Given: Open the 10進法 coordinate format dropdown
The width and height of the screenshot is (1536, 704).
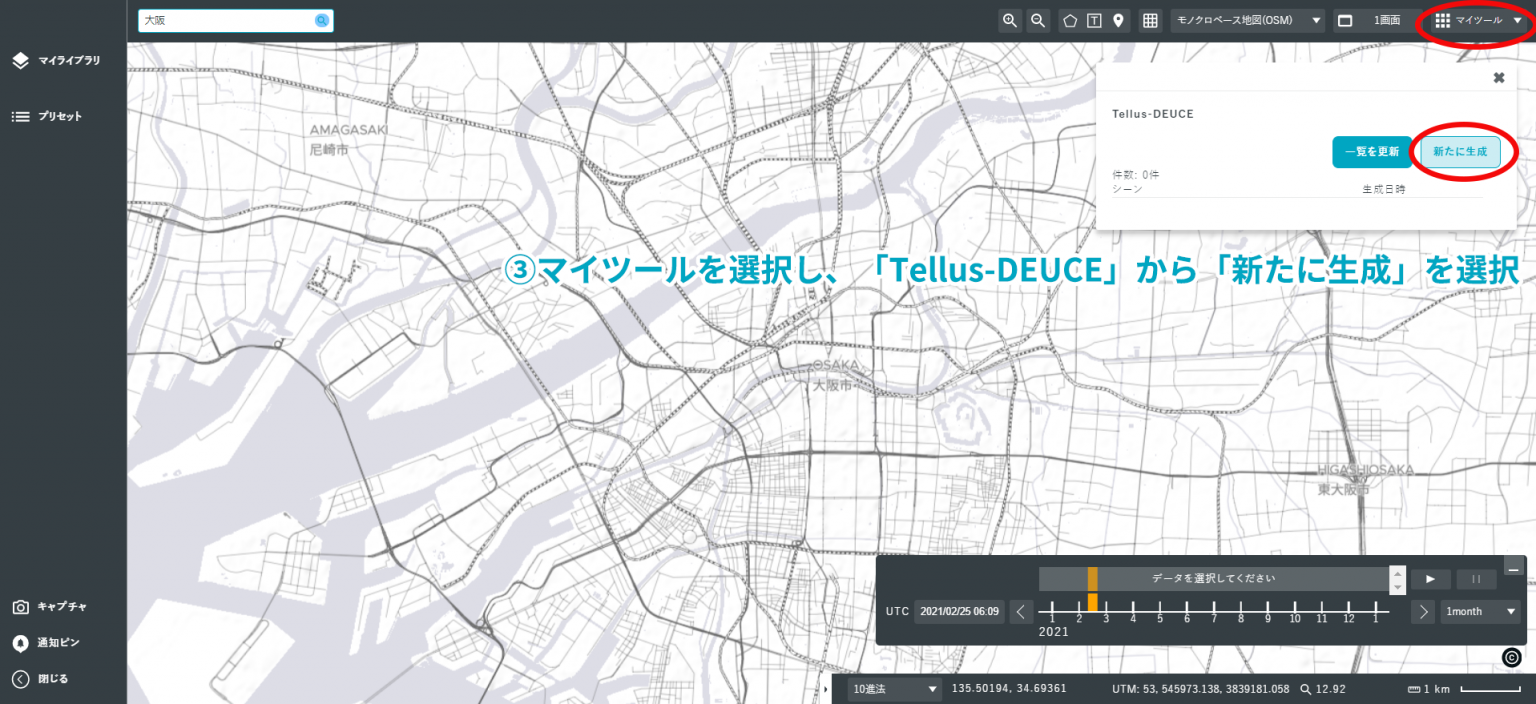Looking at the screenshot, I should [x=895, y=689].
